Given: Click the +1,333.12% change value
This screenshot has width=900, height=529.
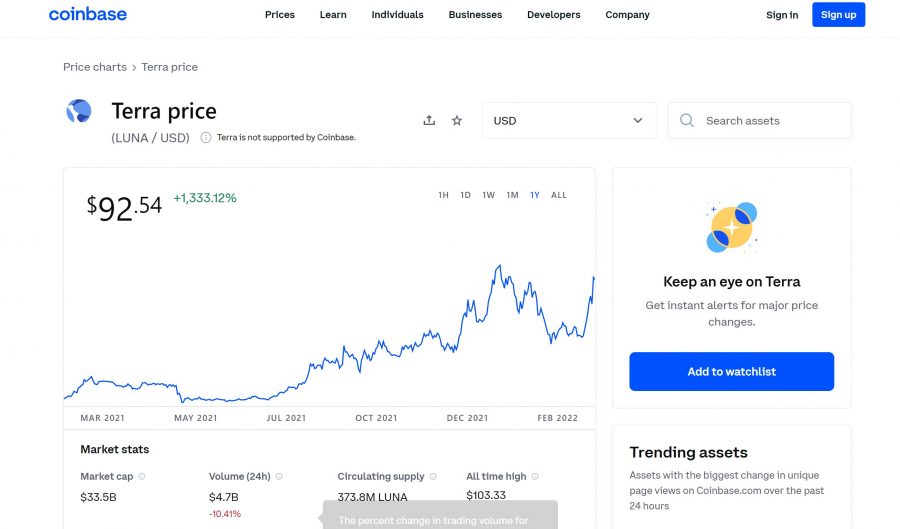Looking at the screenshot, I should tap(205, 198).
